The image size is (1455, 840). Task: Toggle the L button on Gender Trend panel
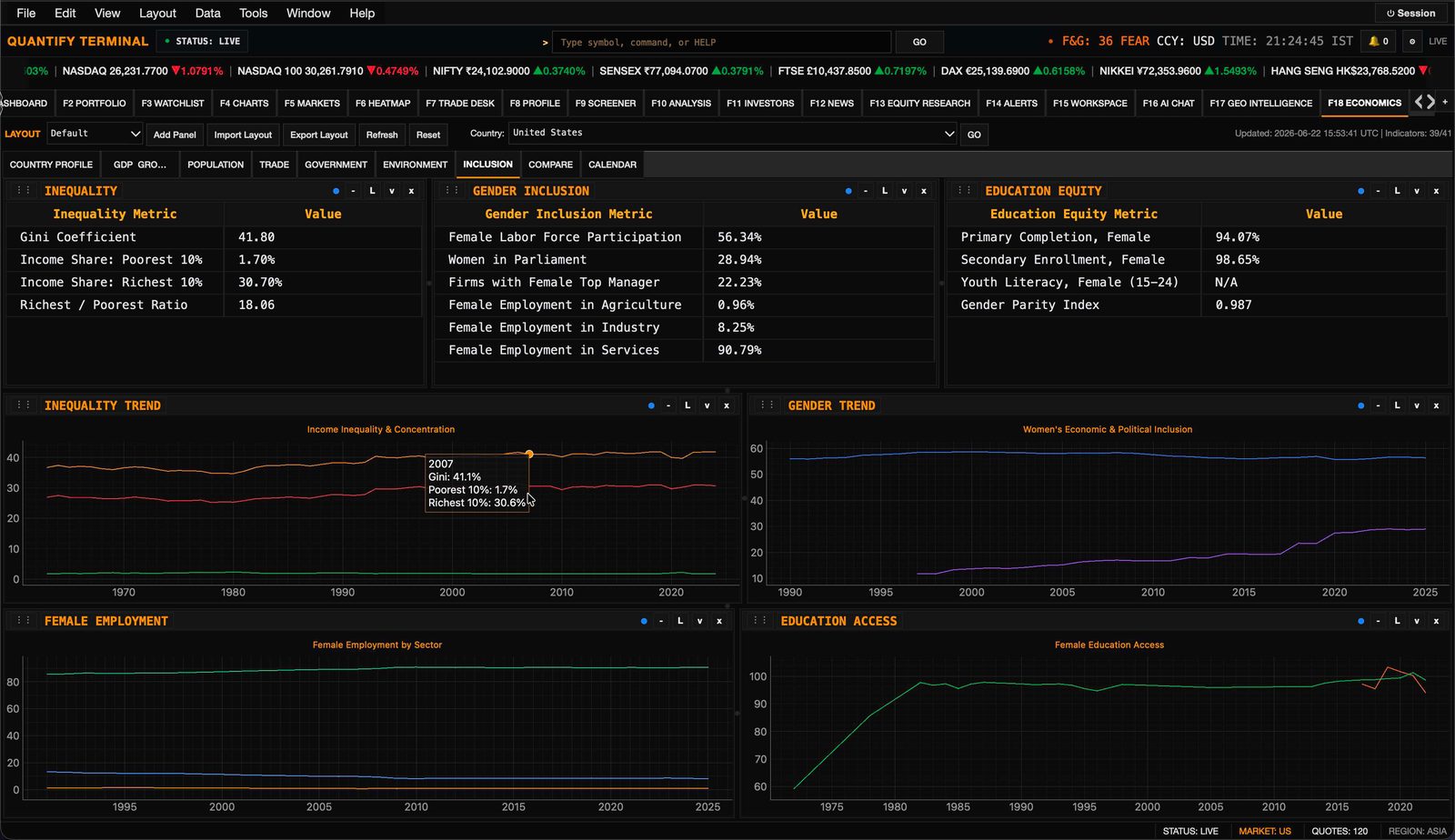[1397, 405]
